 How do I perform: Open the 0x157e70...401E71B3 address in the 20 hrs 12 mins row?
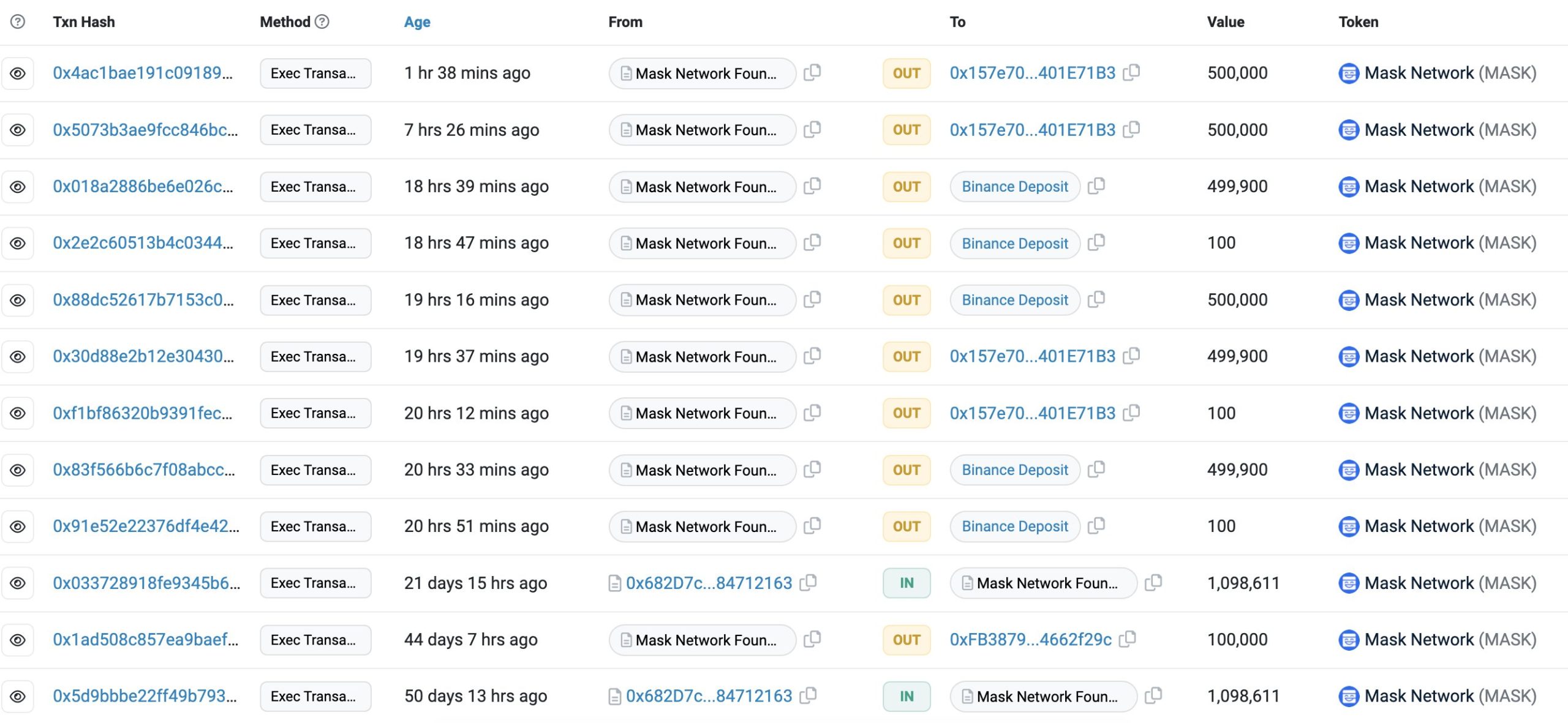click(x=1032, y=413)
